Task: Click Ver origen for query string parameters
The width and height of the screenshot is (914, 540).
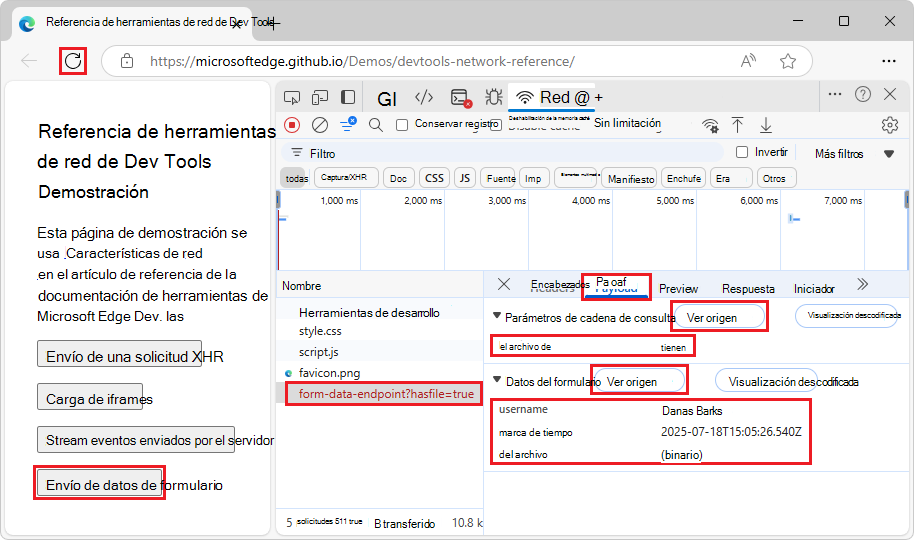Action: pyautogui.click(x=719, y=317)
